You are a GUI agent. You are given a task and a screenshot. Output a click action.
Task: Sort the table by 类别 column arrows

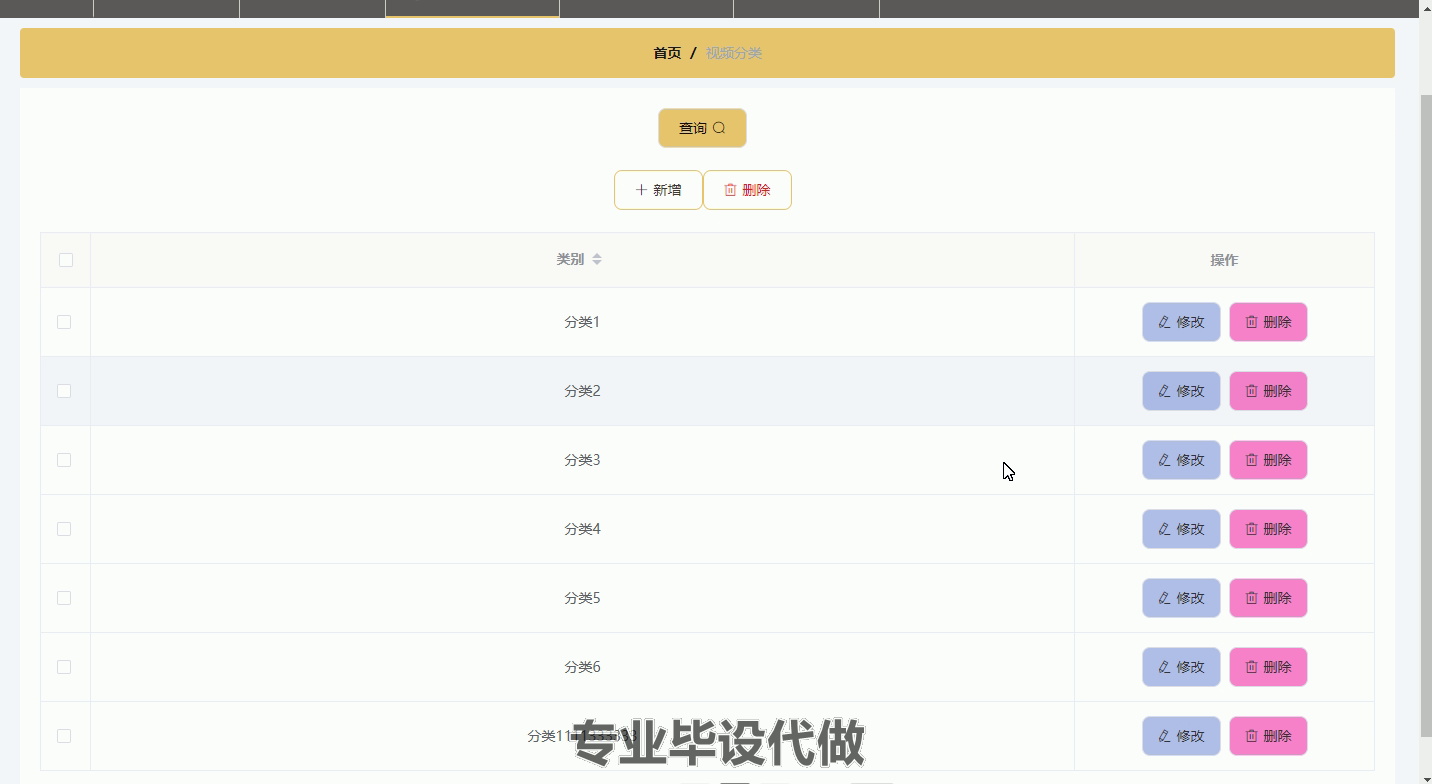click(597, 259)
